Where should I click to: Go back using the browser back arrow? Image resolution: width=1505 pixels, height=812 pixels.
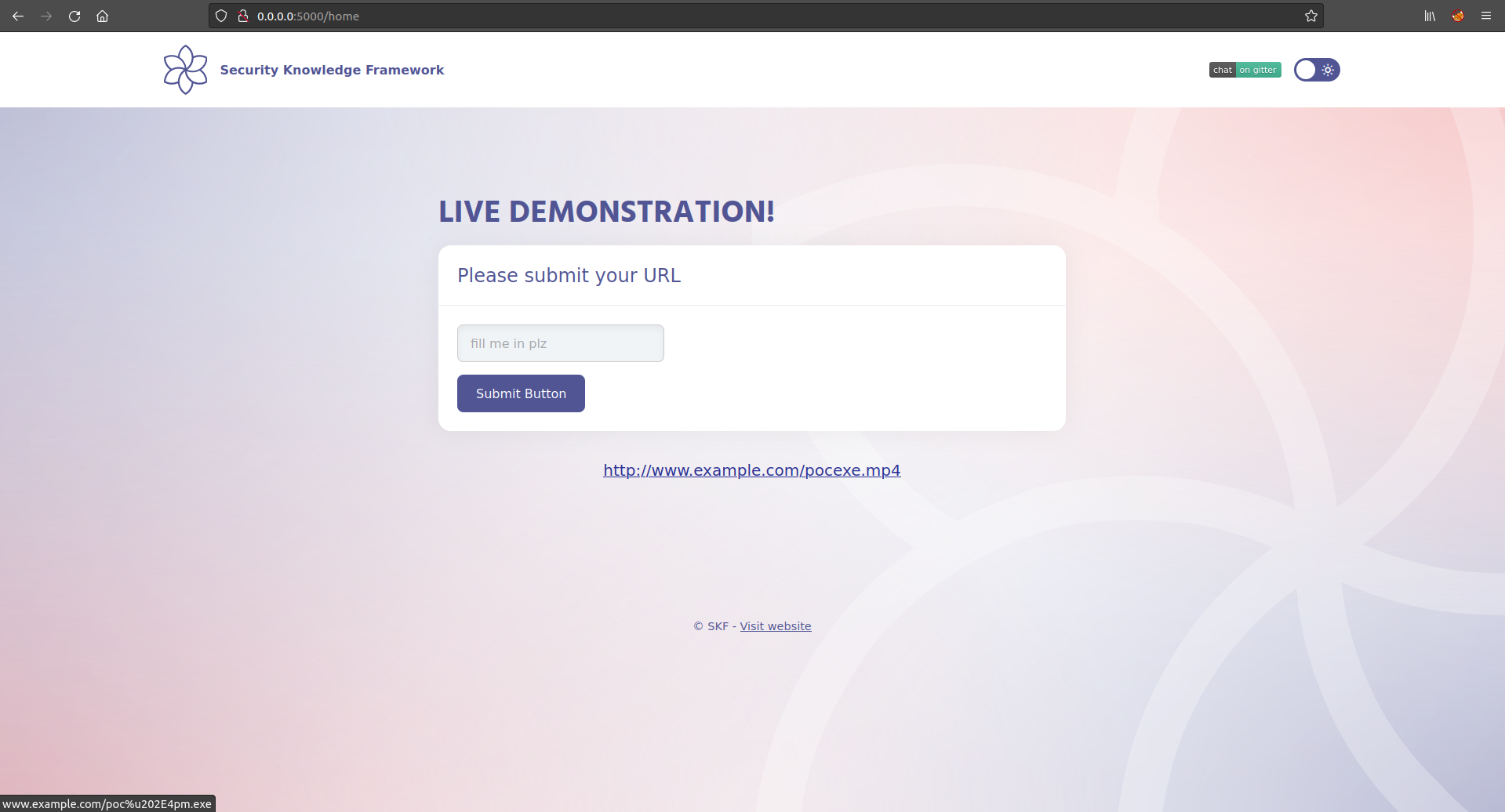tap(18, 16)
